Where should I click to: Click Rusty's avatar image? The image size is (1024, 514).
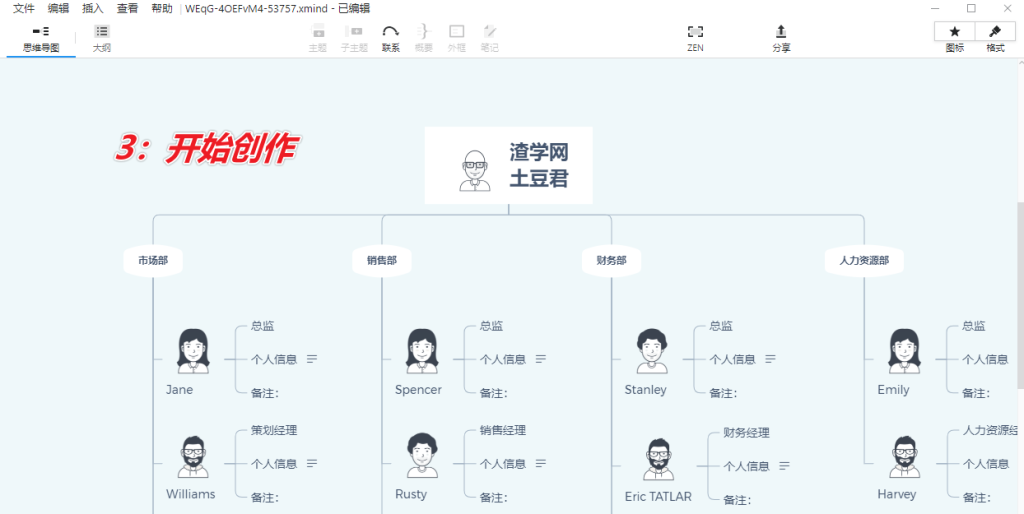pos(421,456)
